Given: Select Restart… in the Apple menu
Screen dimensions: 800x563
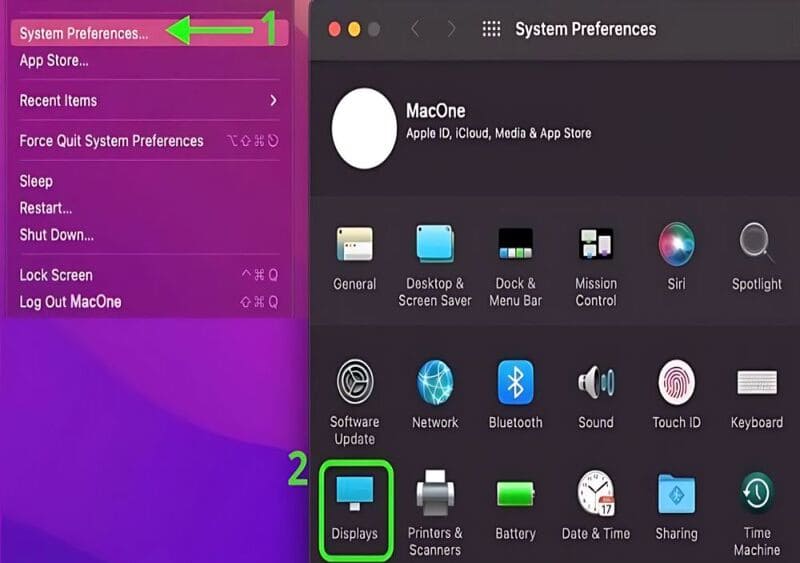Looking at the screenshot, I should [x=149, y=208].
